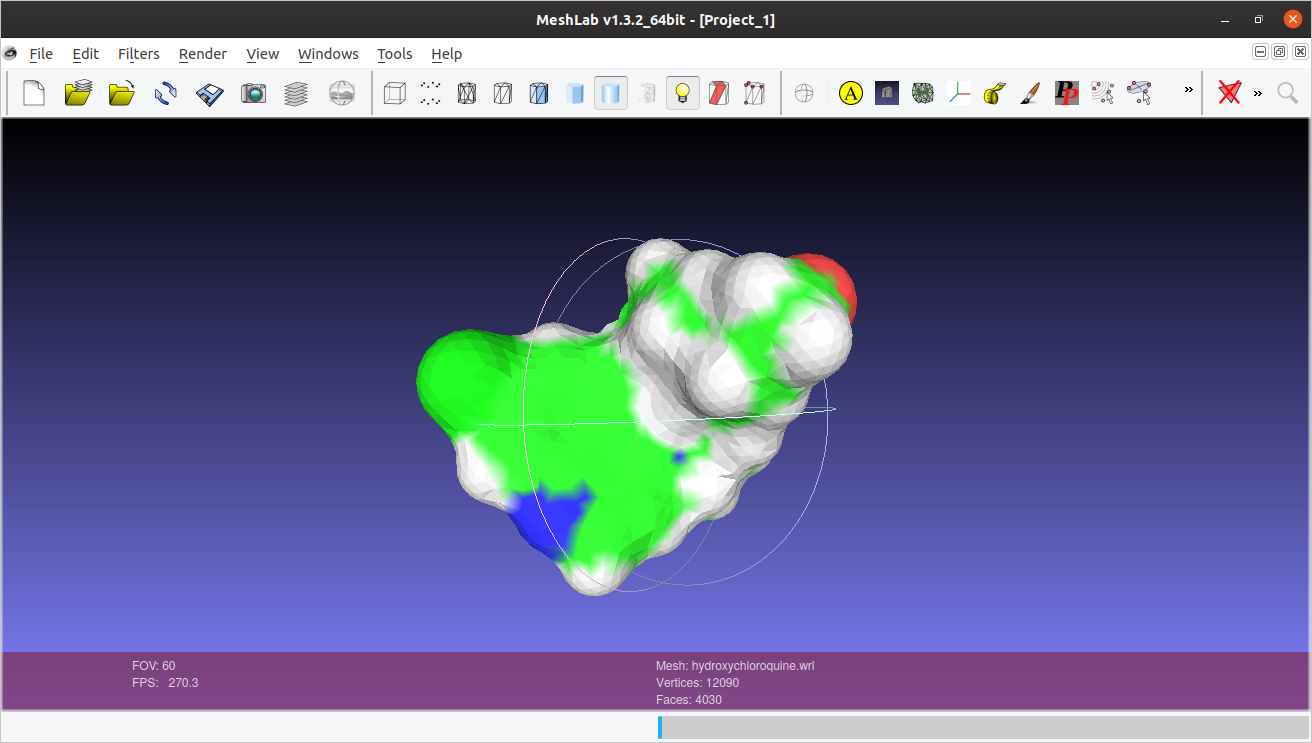The width and height of the screenshot is (1312, 743).
Task: Minimize the Project_1 subwindow
Action: 1260,52
